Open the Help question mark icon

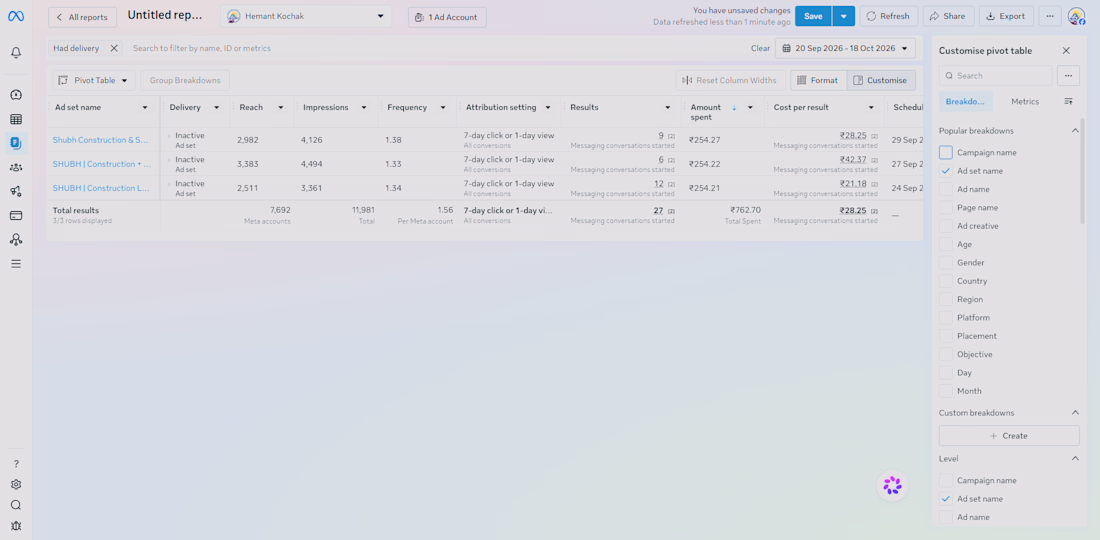(15, 464)
